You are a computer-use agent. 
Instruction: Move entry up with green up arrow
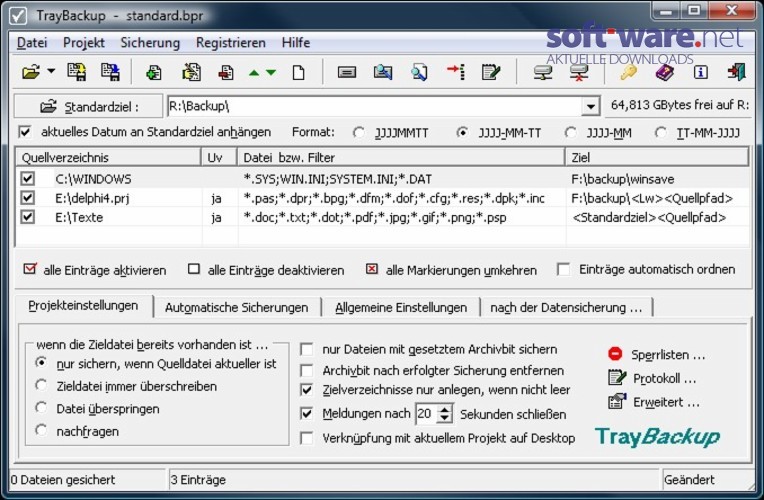click(x=254, y=73)
